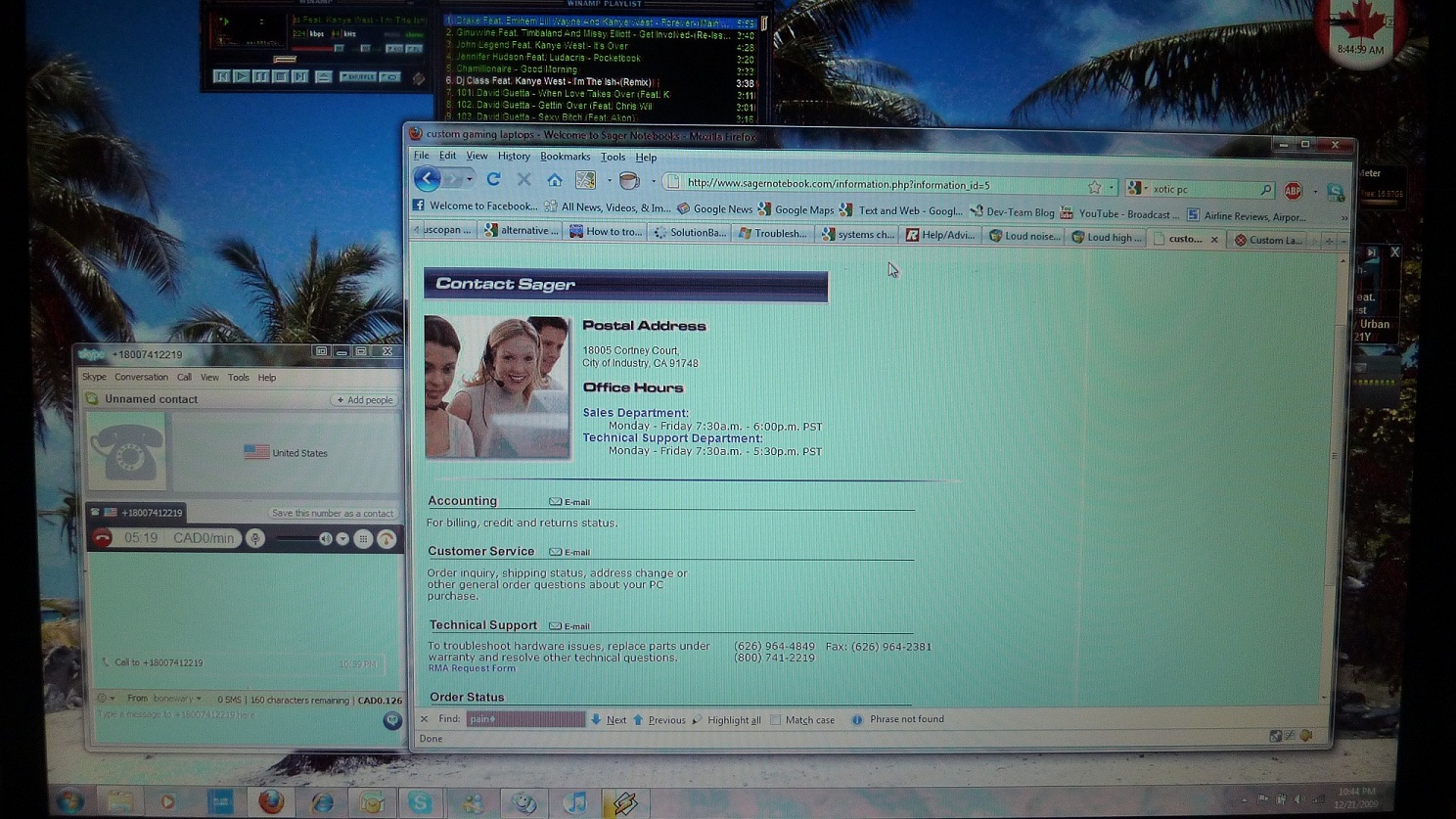Open address bar history dropdown
Screen dimensions: 1456x819
(x=1112, y=187)
